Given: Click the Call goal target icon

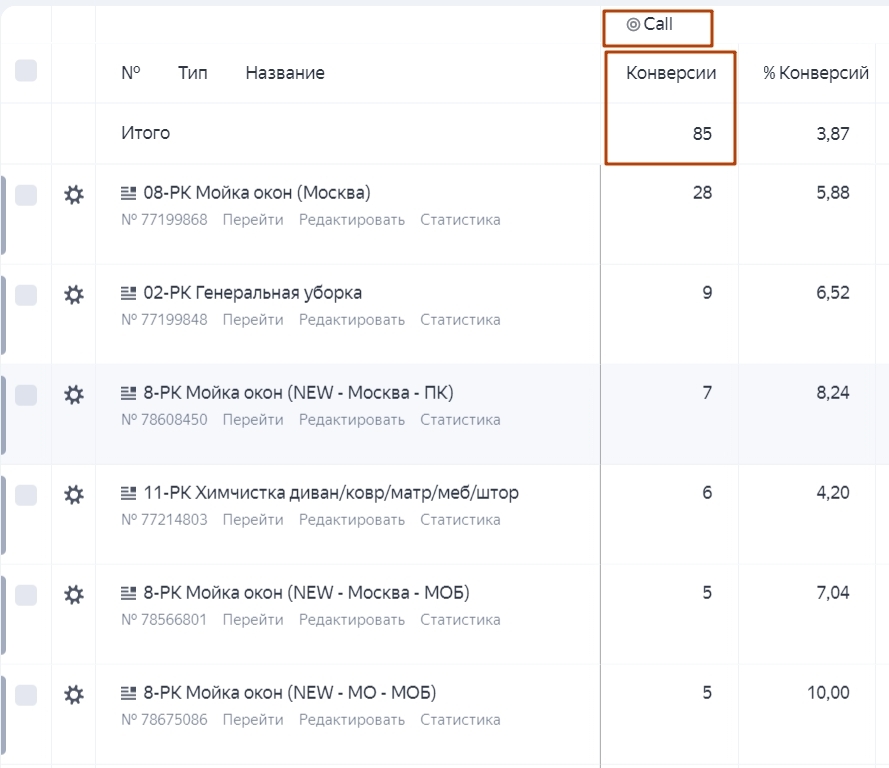Looking at the screenshot, I should pyautogui.click(x=633, y=25).
